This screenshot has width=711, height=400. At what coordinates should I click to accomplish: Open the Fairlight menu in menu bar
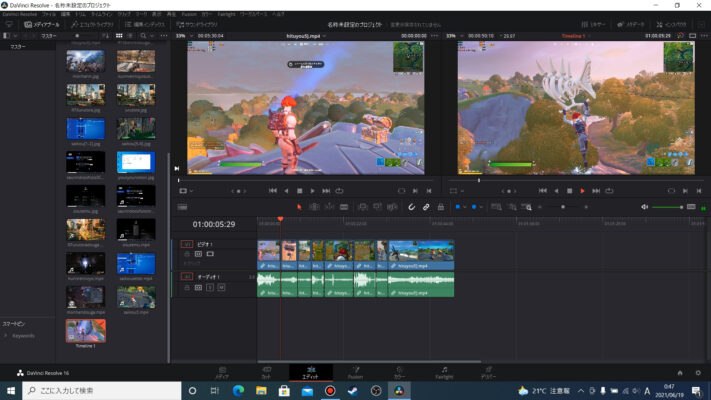(x=227, y=15)
